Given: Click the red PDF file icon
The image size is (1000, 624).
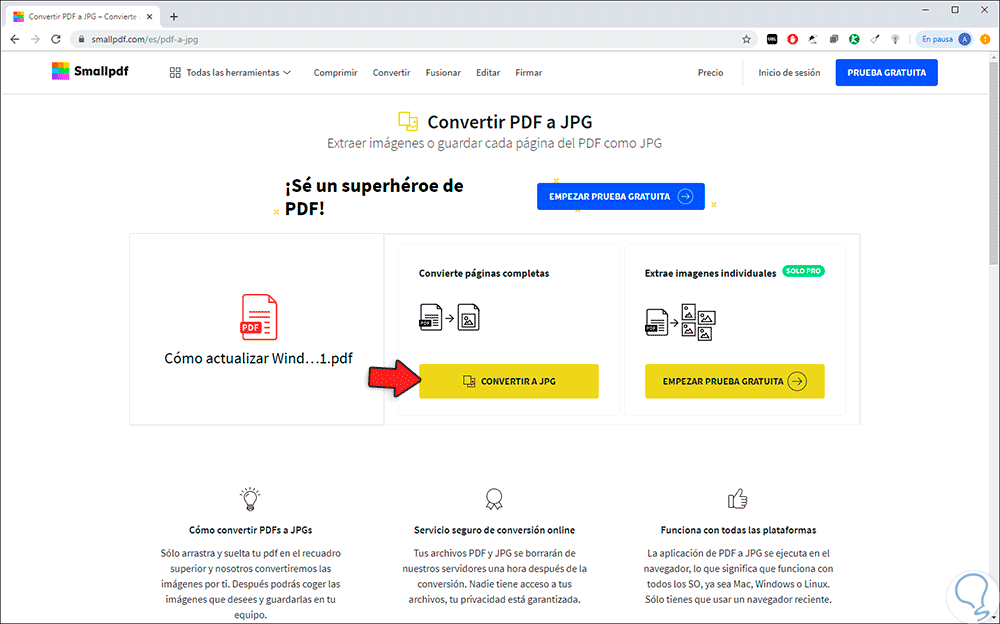Looking at the screenshot, I should click(259, 317).
